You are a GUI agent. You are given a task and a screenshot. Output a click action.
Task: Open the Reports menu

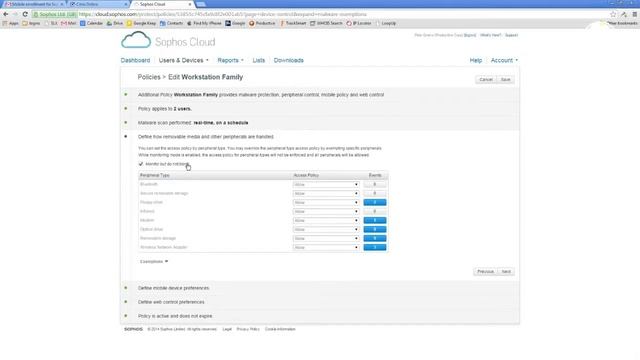tap(230, 60)
